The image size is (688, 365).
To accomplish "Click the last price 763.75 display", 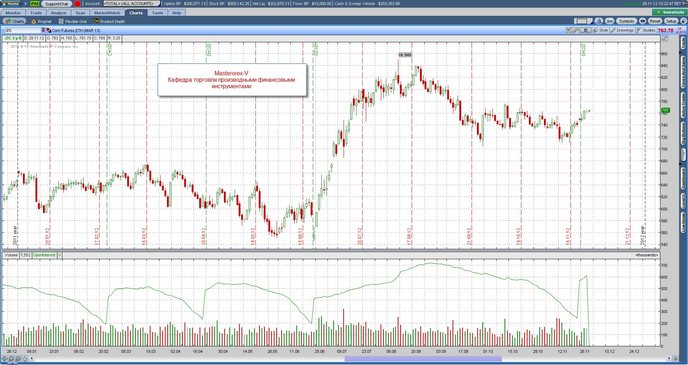I will tap(666, 30).
